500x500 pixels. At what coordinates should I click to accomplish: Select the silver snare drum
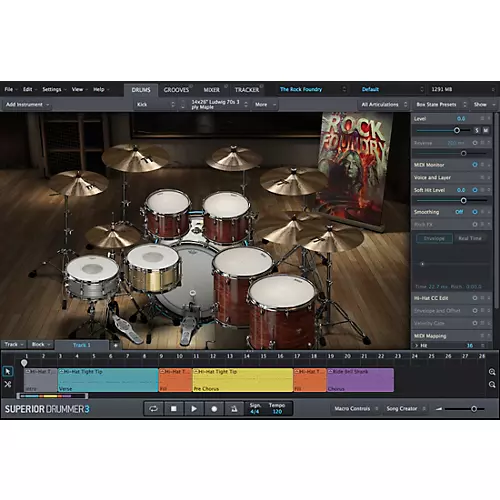(92, 277)
